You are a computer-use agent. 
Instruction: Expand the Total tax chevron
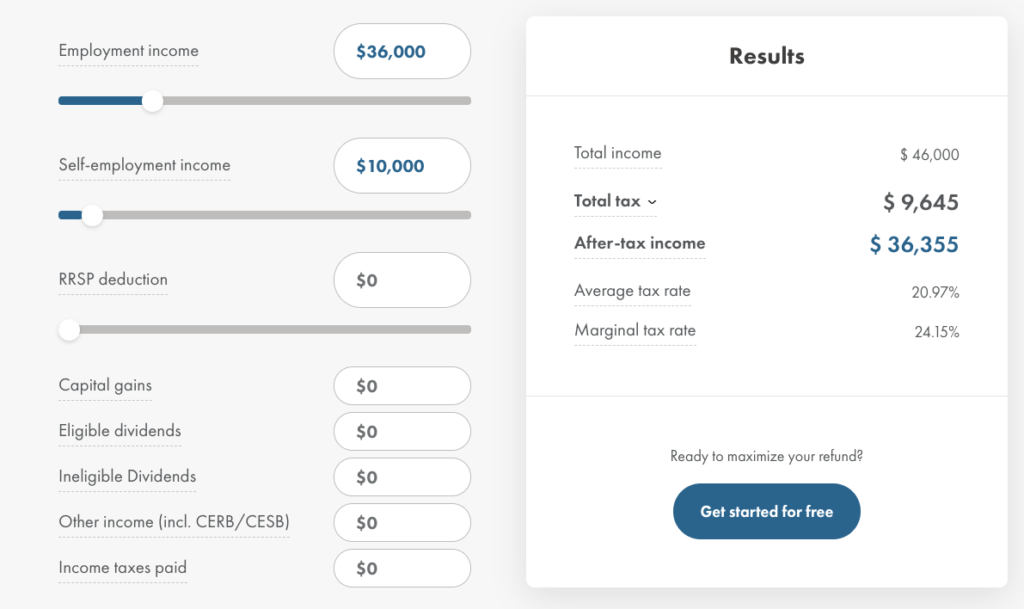tap(652, 202)
